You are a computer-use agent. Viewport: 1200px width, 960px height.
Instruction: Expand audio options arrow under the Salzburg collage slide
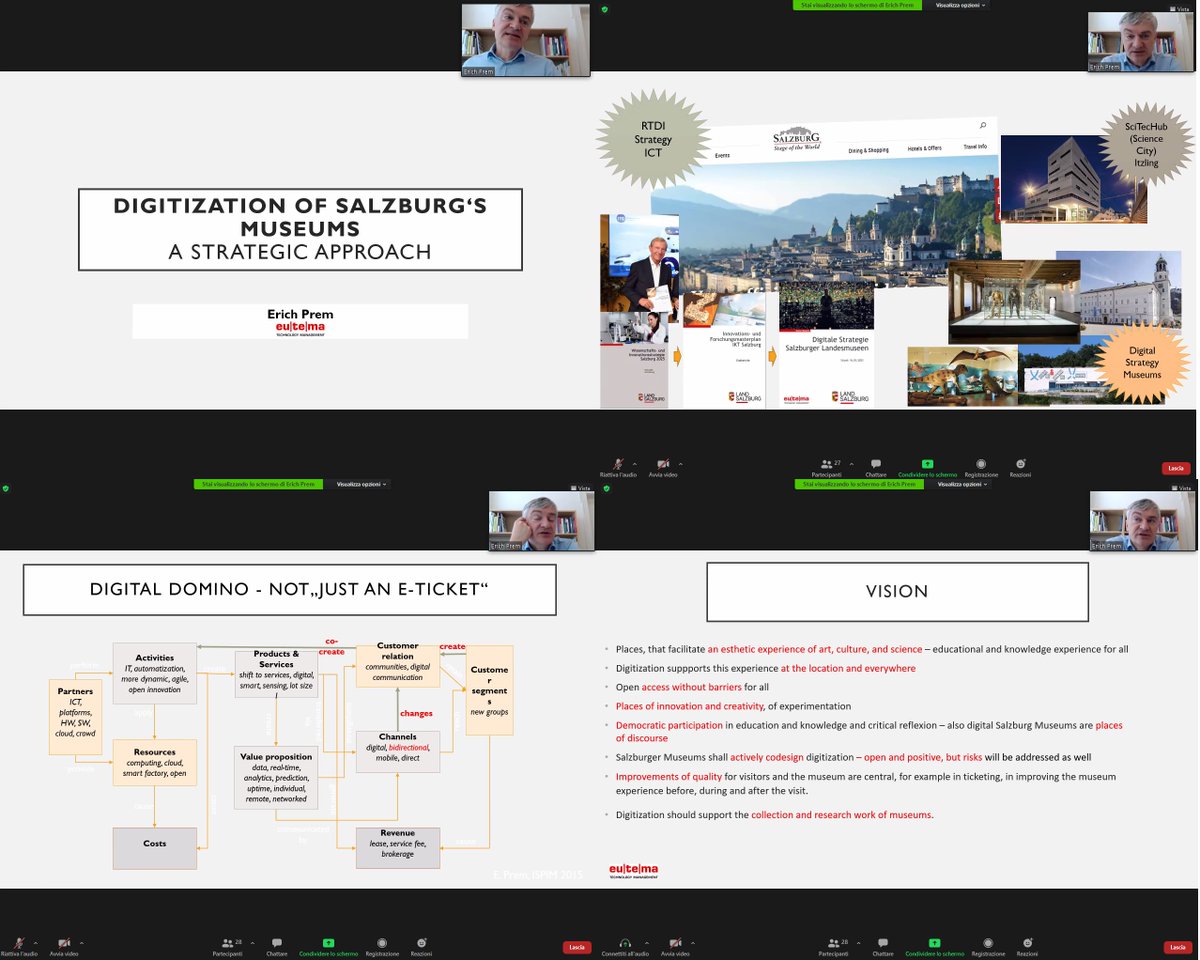pos(637,463)
